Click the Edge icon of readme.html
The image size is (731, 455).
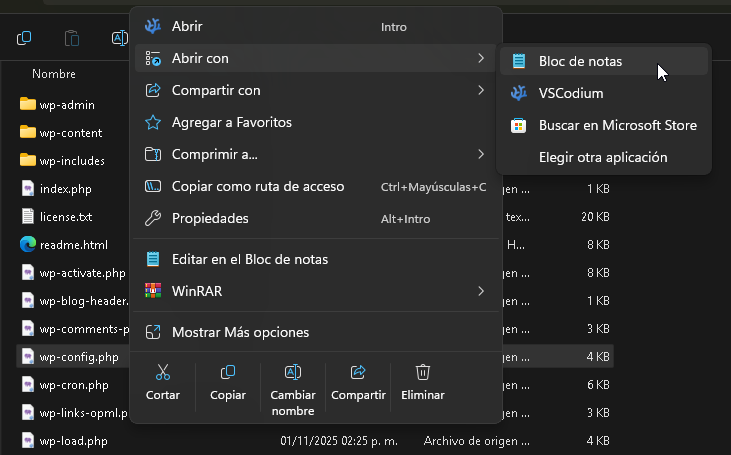click(28, 244)
